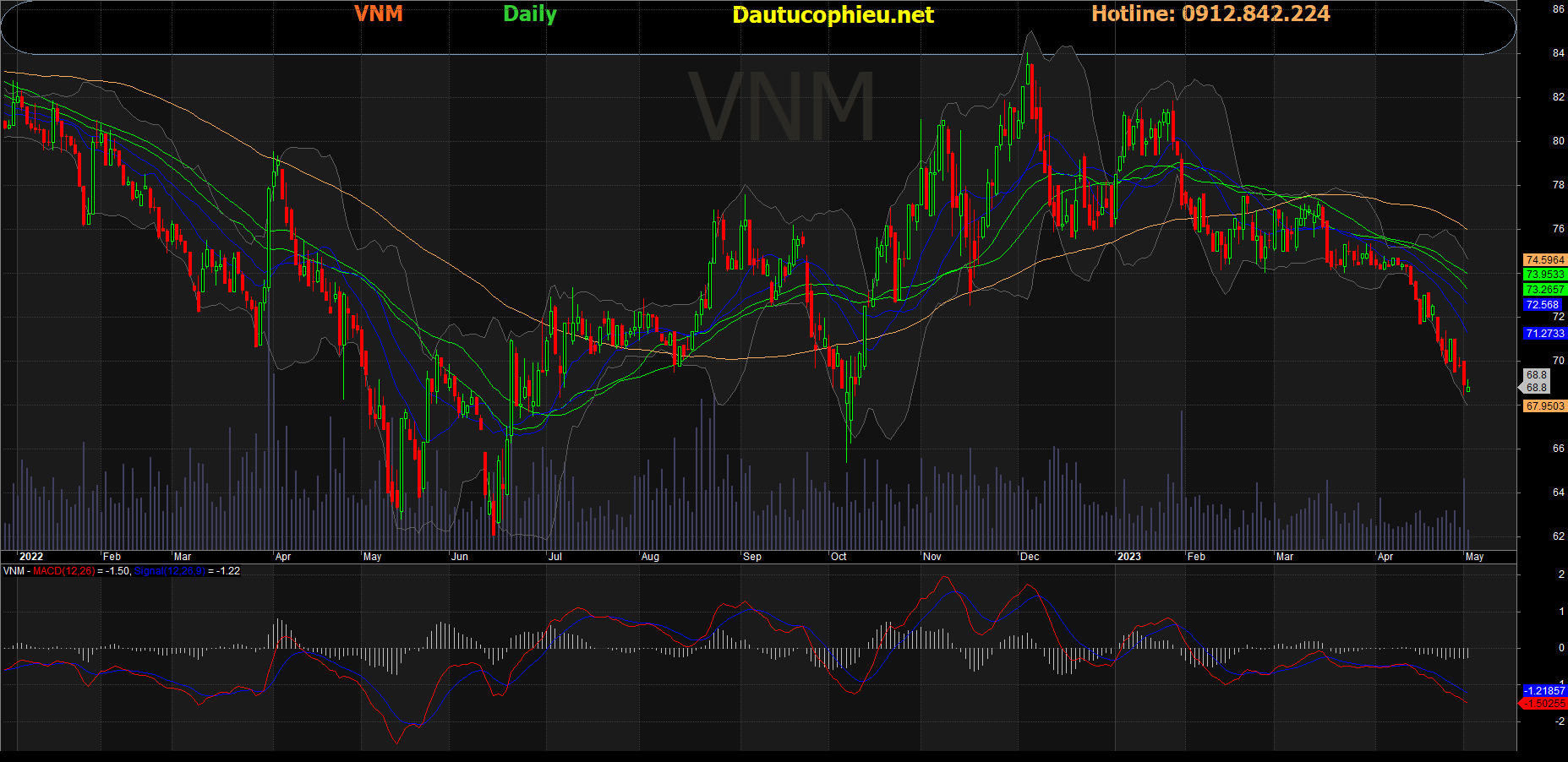Select the Sep marker on time axis

[752, 557]
